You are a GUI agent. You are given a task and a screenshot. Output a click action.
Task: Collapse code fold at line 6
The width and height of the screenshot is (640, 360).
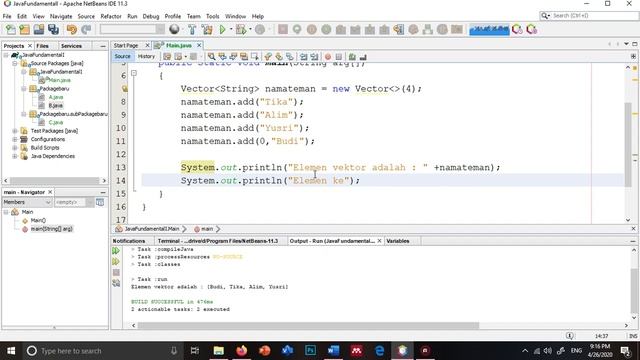pos(134,73)
